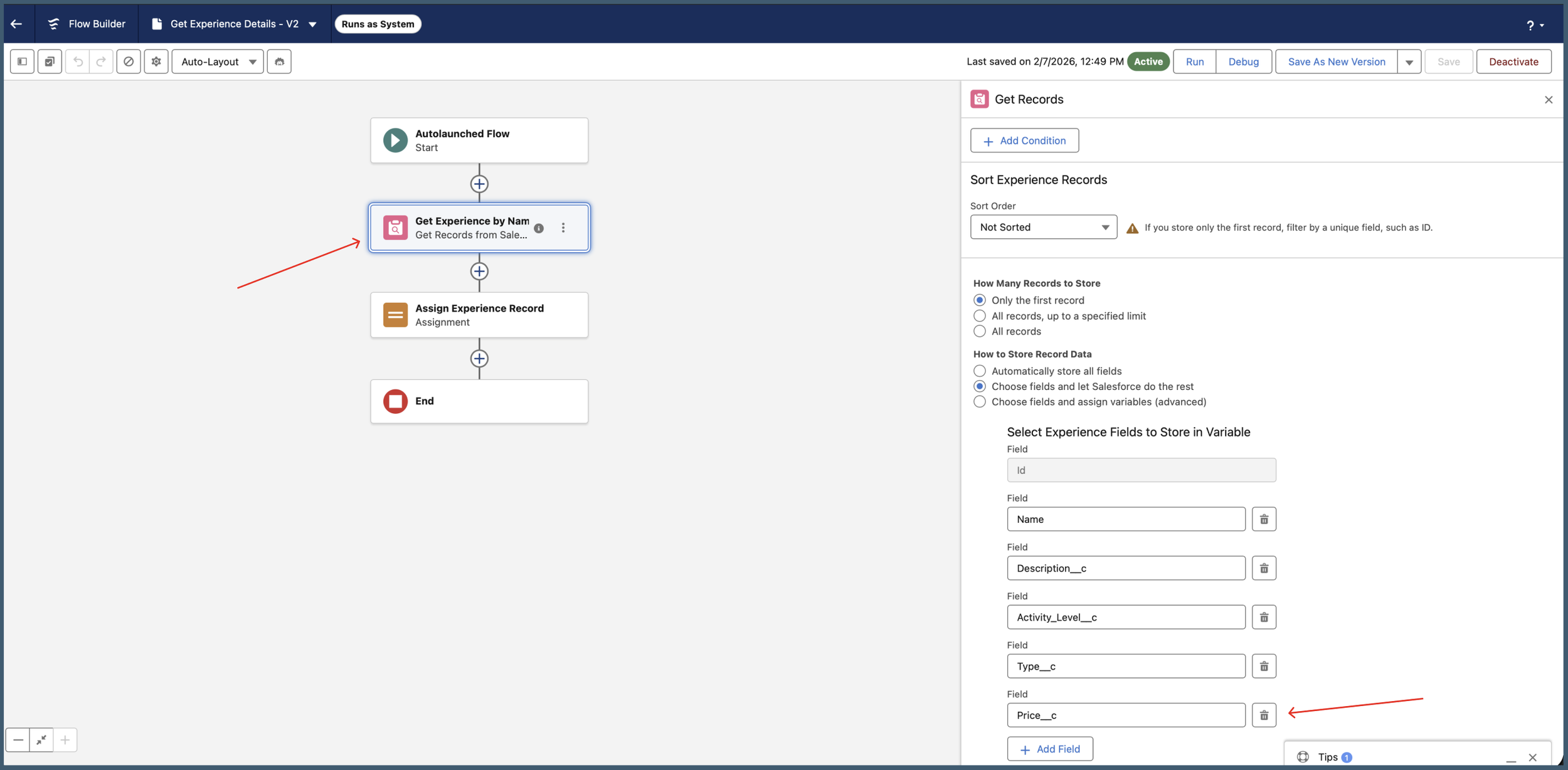Click the undo arrow icon
Screen dimensions: 1568x770
78,61
